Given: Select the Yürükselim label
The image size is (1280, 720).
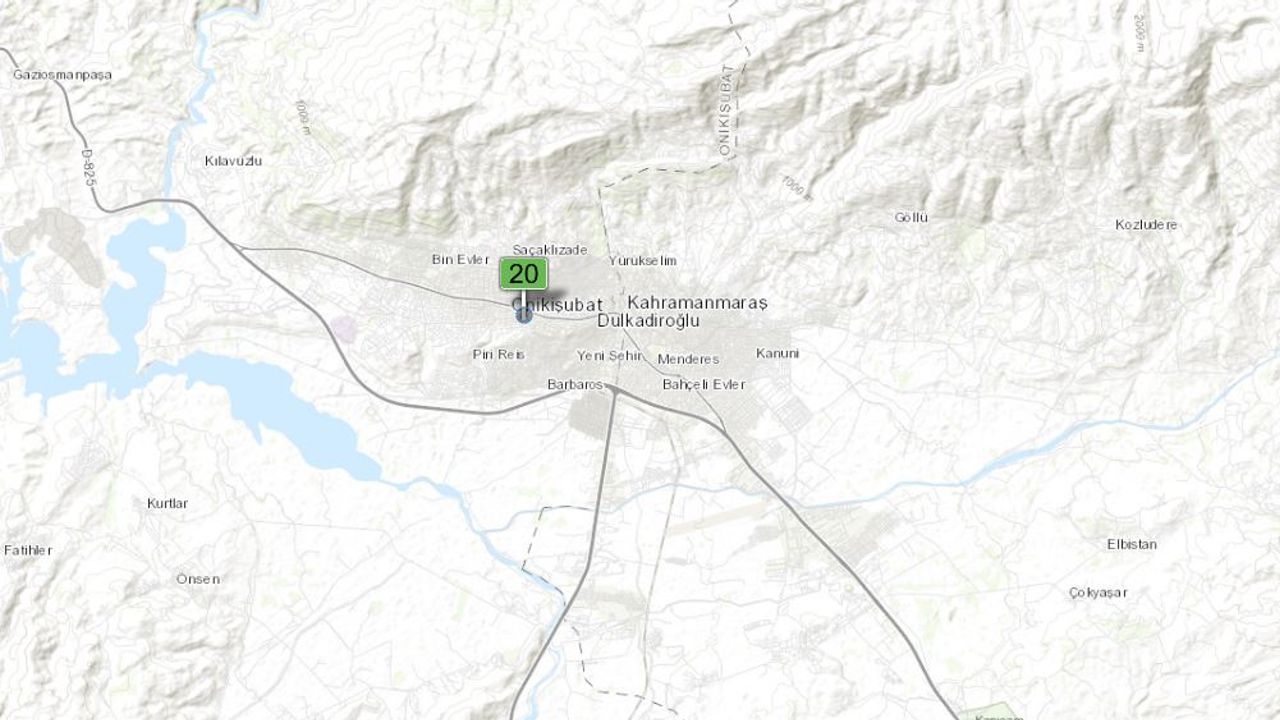Looking at the screenshot, I should (x=642, y=261).
